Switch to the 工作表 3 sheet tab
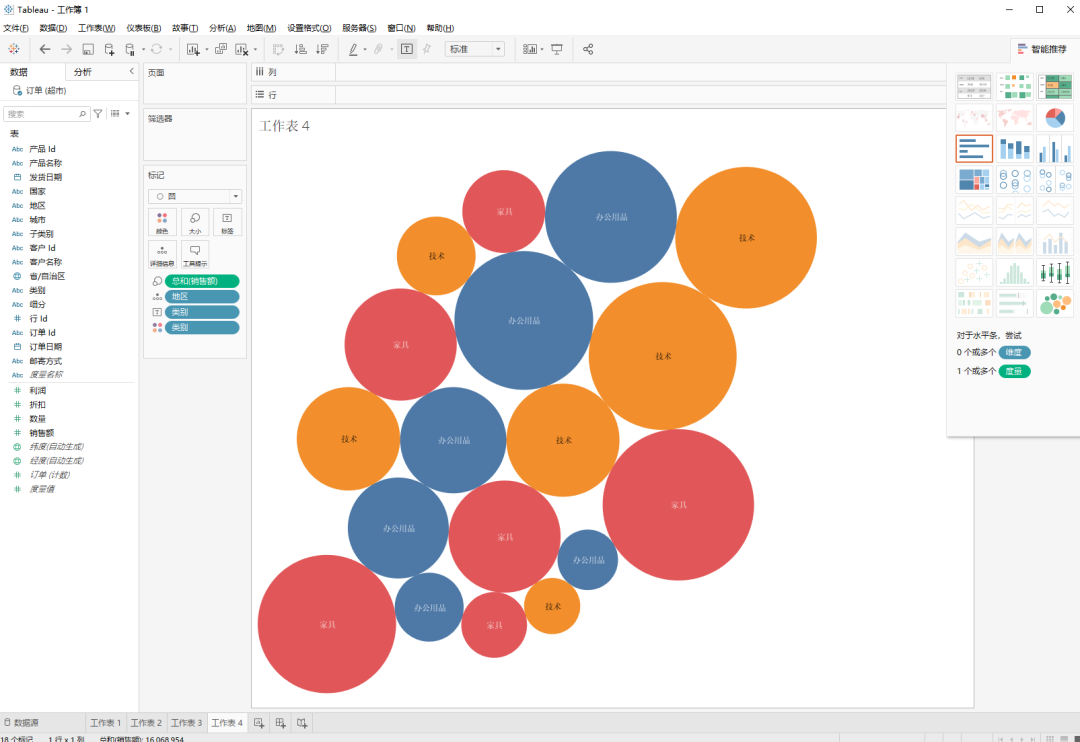Viewport: 1080px width, 742px height. point(187,723)
